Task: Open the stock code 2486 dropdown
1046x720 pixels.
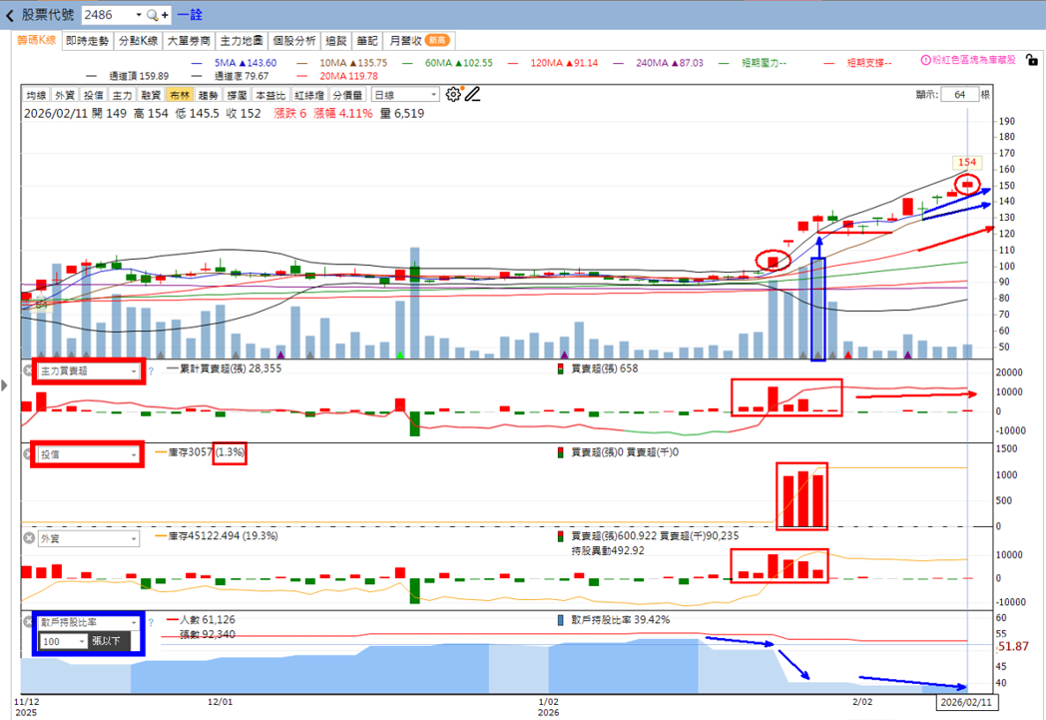Action: pos(138,15)
